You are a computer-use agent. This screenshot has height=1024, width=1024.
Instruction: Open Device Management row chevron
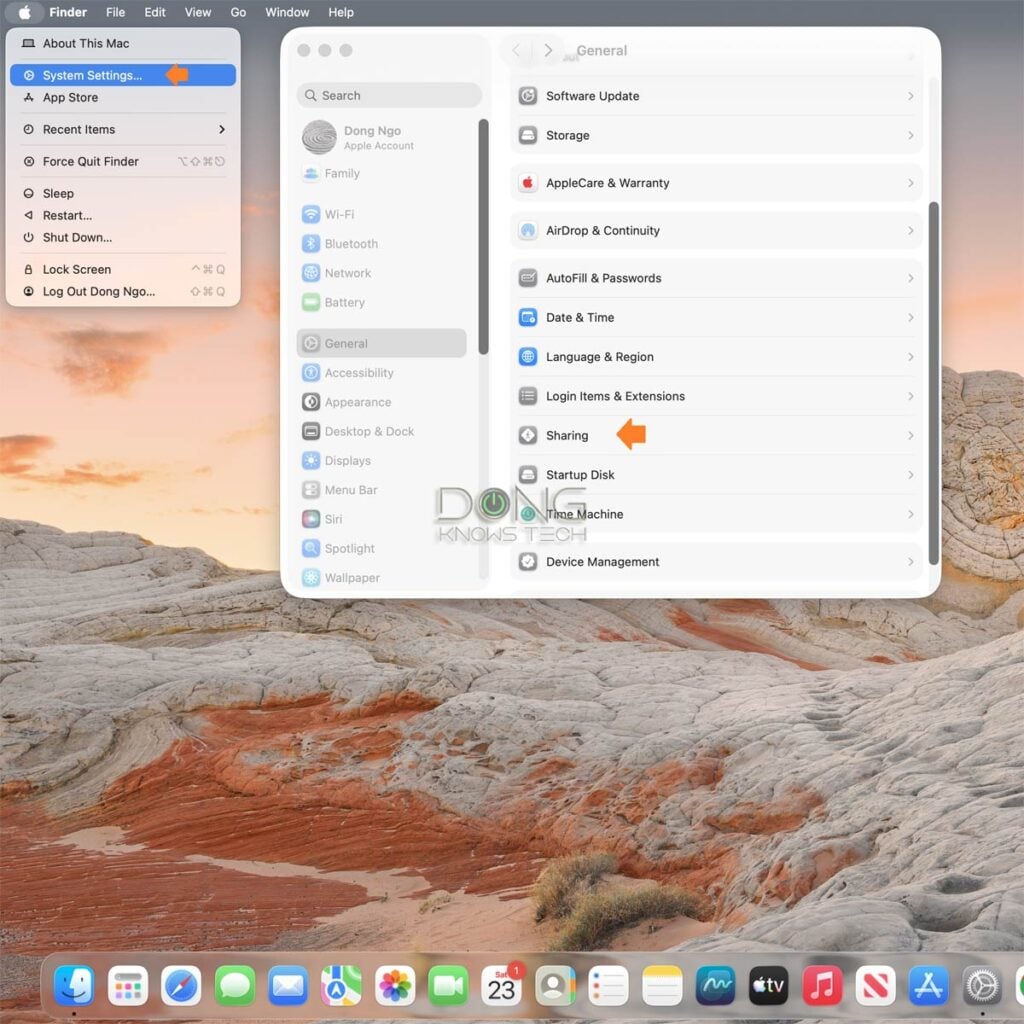910,562
